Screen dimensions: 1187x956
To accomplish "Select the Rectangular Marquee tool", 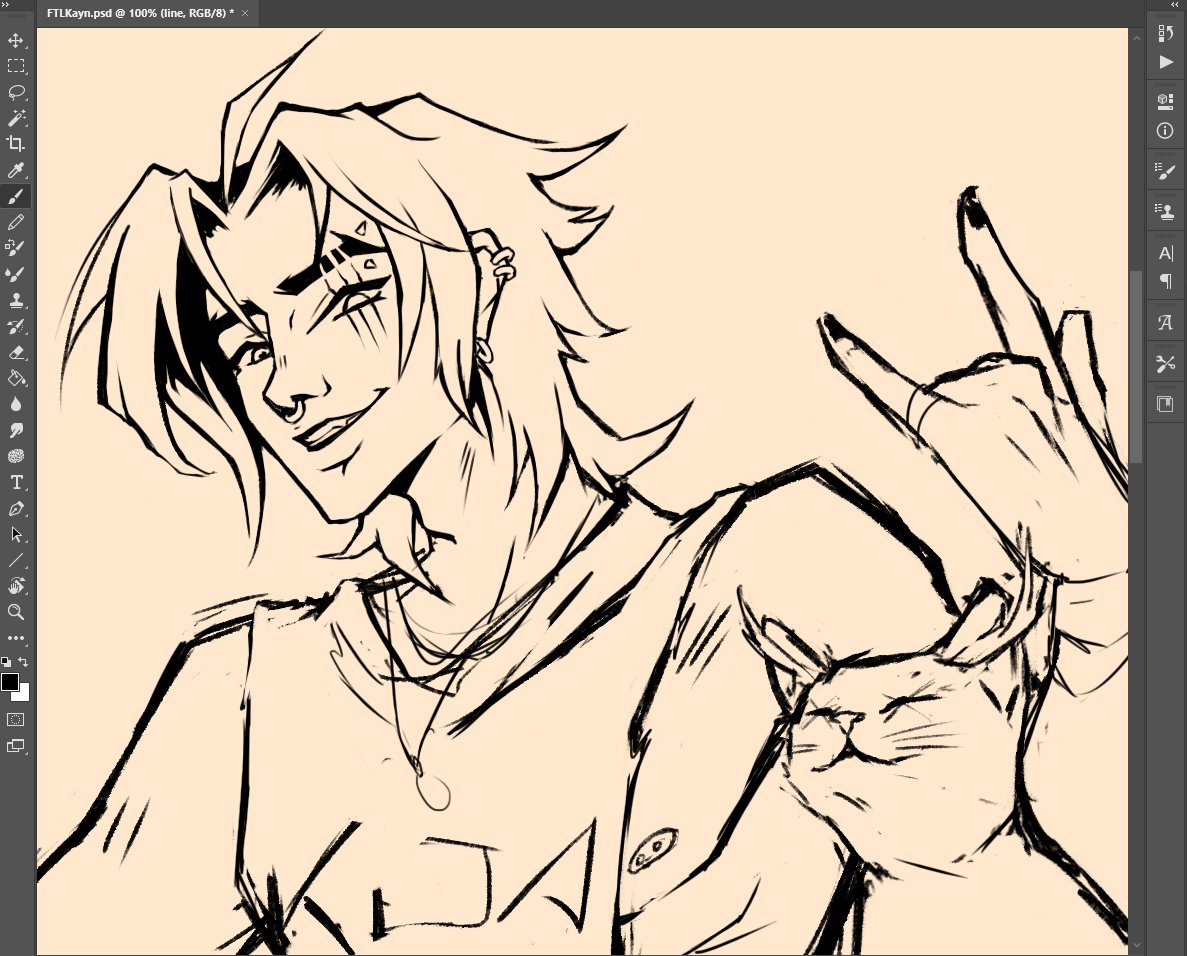I will click(16, 66).
